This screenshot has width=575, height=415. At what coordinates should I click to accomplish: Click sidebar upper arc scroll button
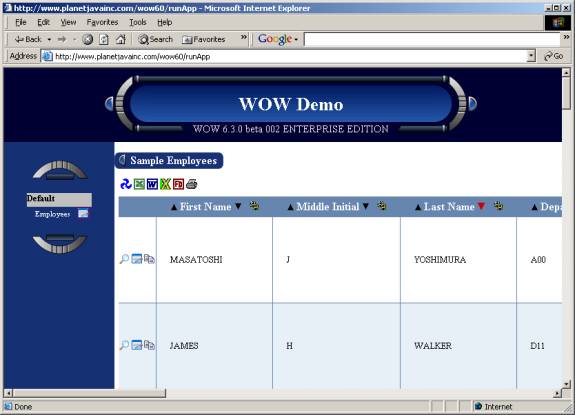(60, 170)
